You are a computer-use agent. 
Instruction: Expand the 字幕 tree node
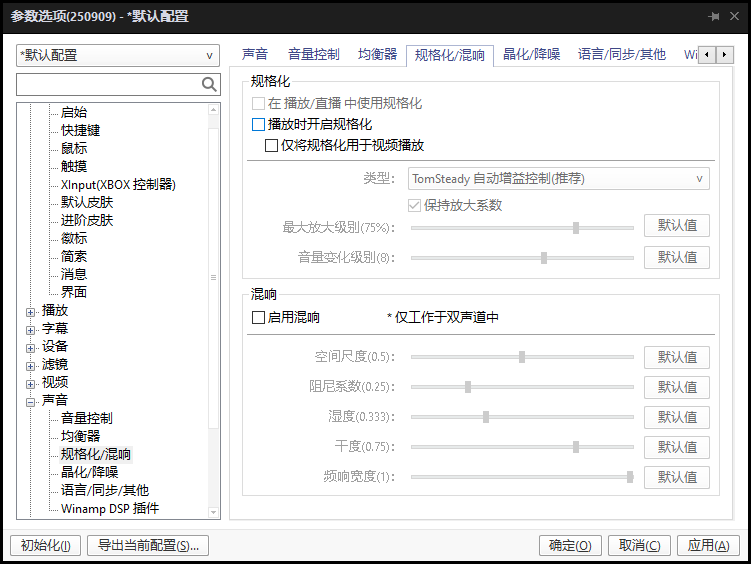click(x=31, y=329)
